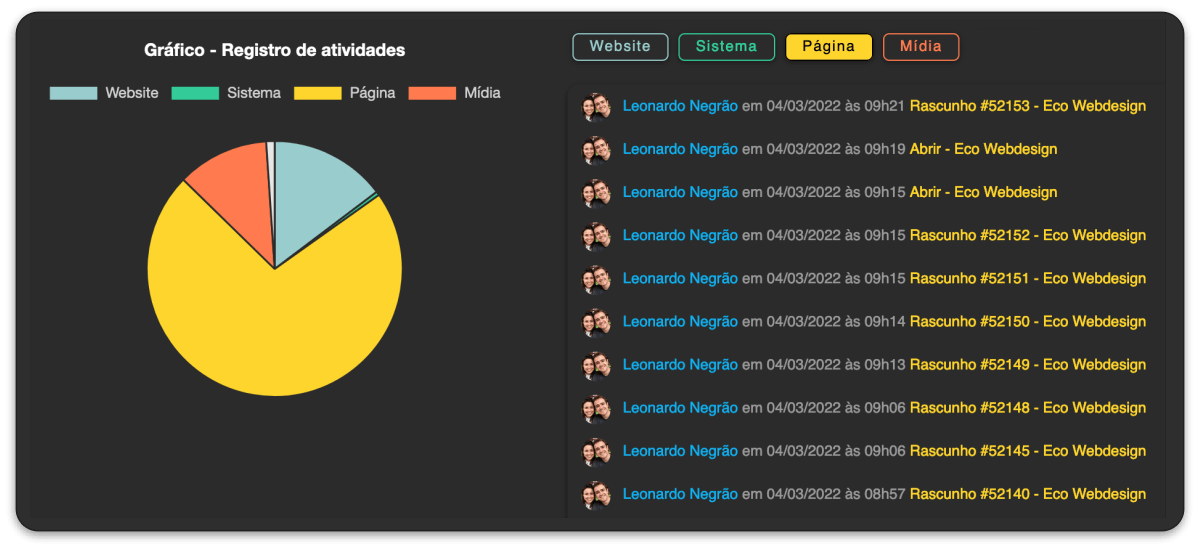Click the 'Gráfico - Registro de atividades' title
Image resolution: width=1200 pixels, height=551 pixels.
275,50
